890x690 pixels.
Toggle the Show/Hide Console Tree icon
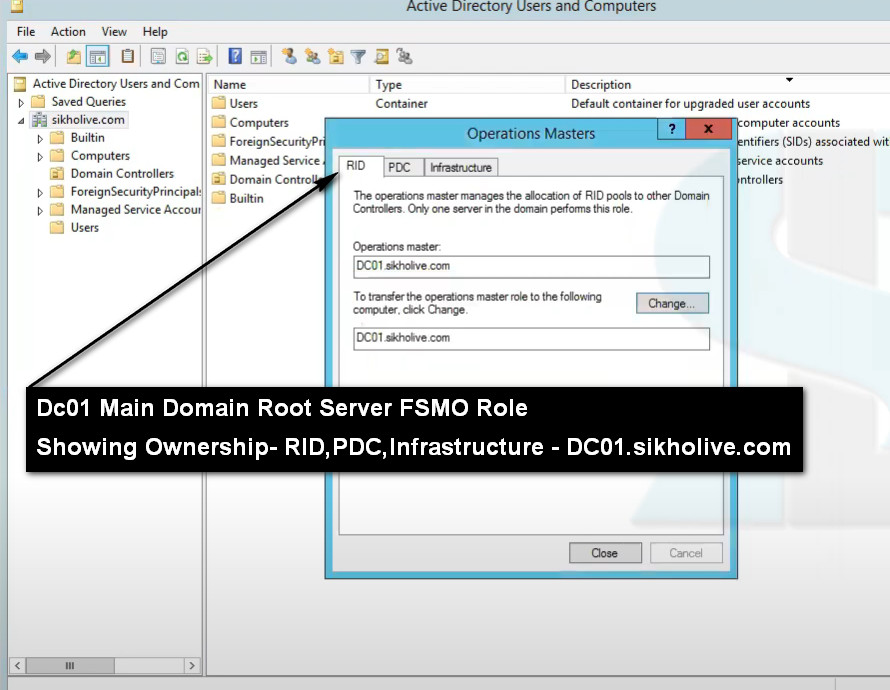point(97,57)
